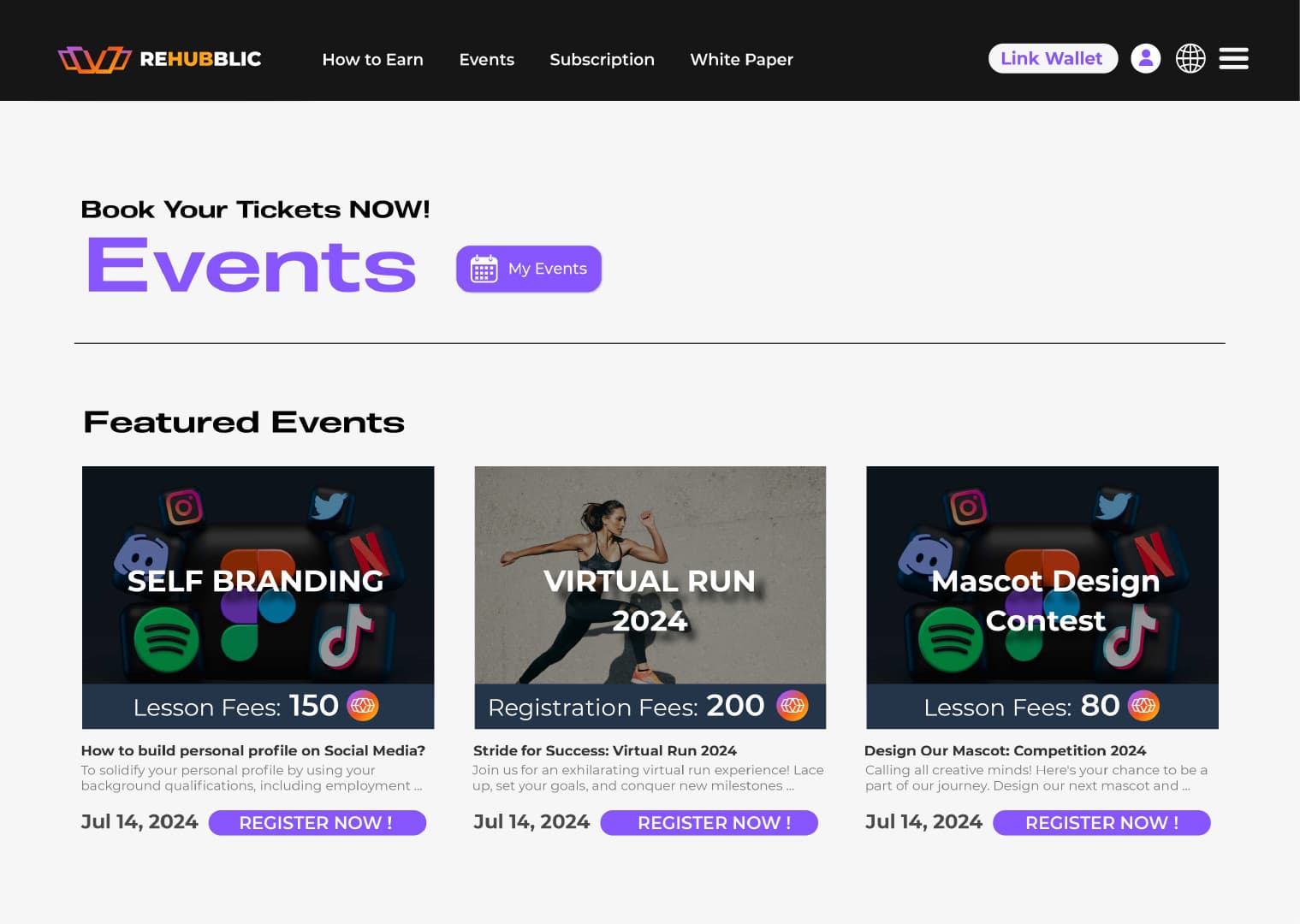Viewport: 1300px width, 924px height.
Task: Open the hamburger menu
Action: pyautogui.click(x=1233, y=58)
